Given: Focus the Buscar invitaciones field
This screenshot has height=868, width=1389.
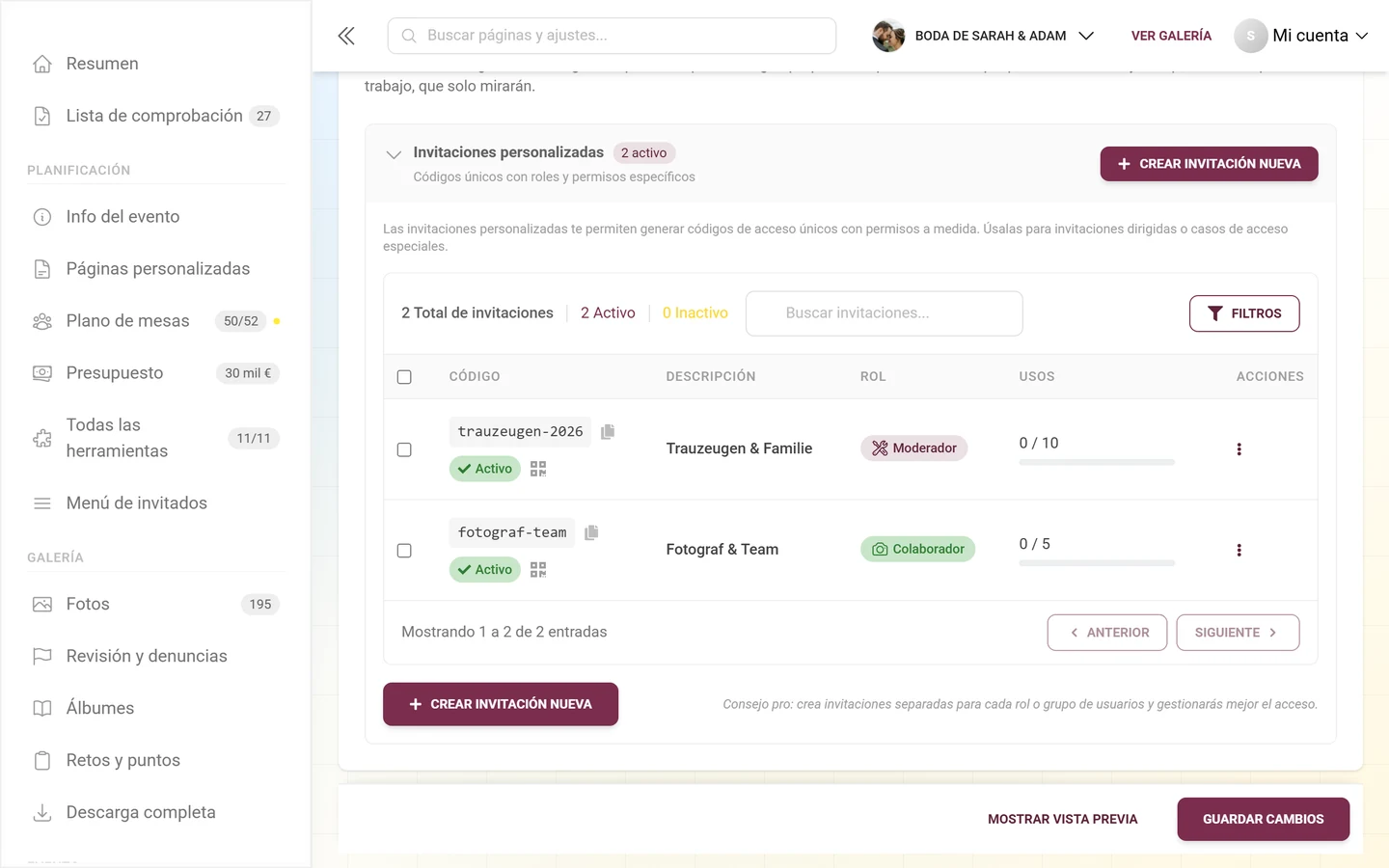Looking at the screenshot, I should click(884, 313).
